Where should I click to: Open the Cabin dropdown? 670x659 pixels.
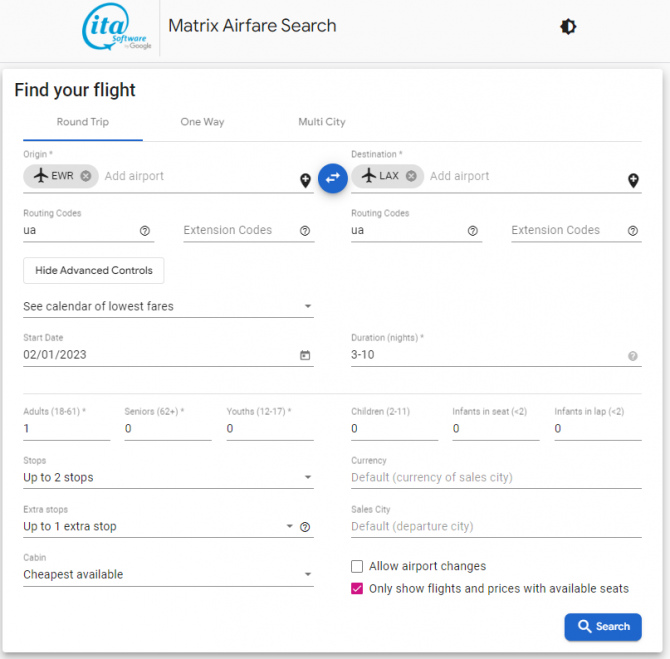pos(307,575)
